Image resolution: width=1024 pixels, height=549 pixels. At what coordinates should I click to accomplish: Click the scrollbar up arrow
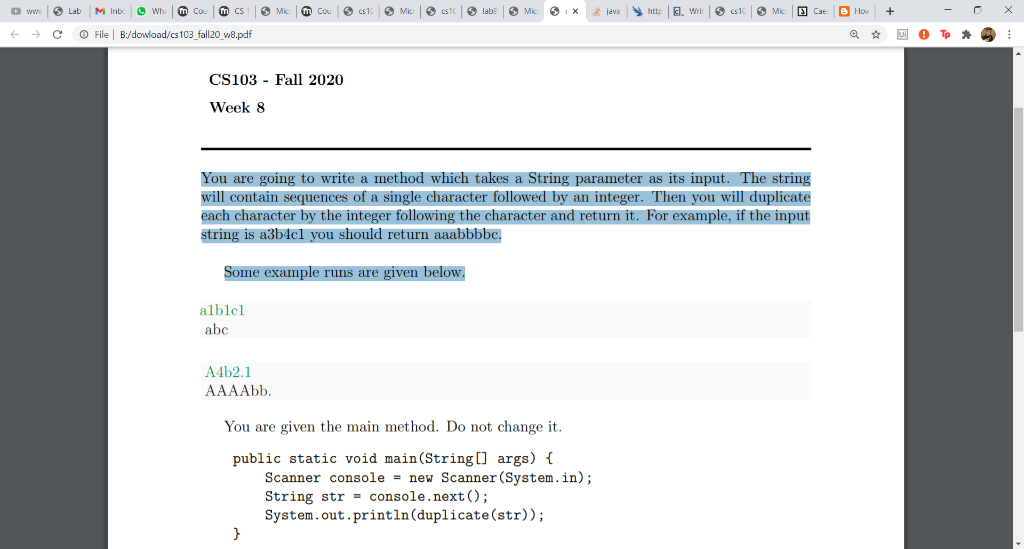click(x=1018, y=53)
